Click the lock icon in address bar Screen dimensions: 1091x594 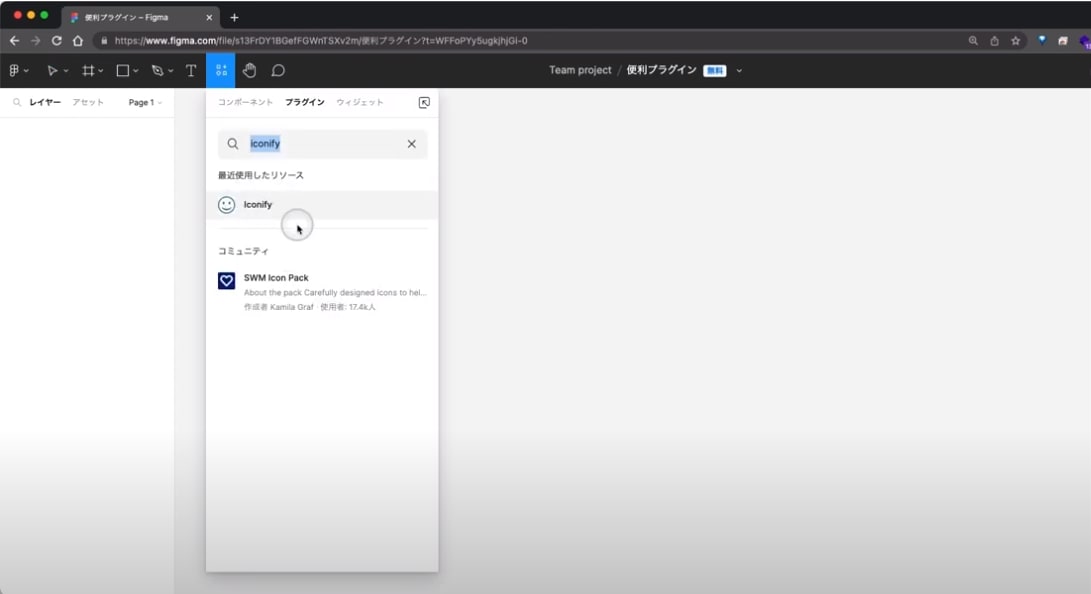(104, 40)
